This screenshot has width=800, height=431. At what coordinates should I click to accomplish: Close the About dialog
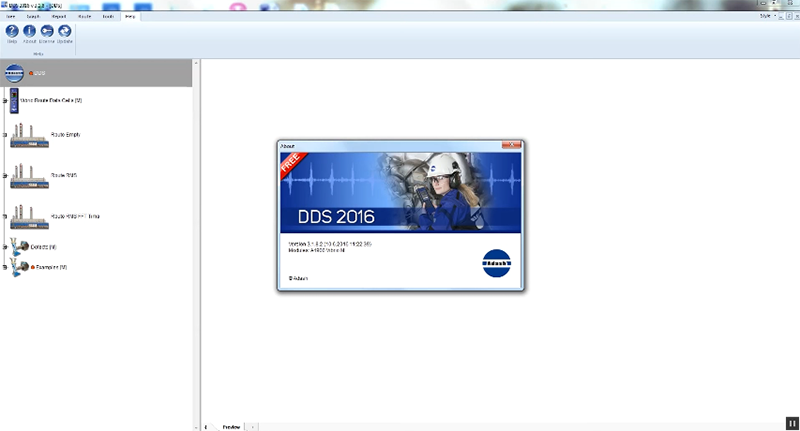click(x=514, y=146)
